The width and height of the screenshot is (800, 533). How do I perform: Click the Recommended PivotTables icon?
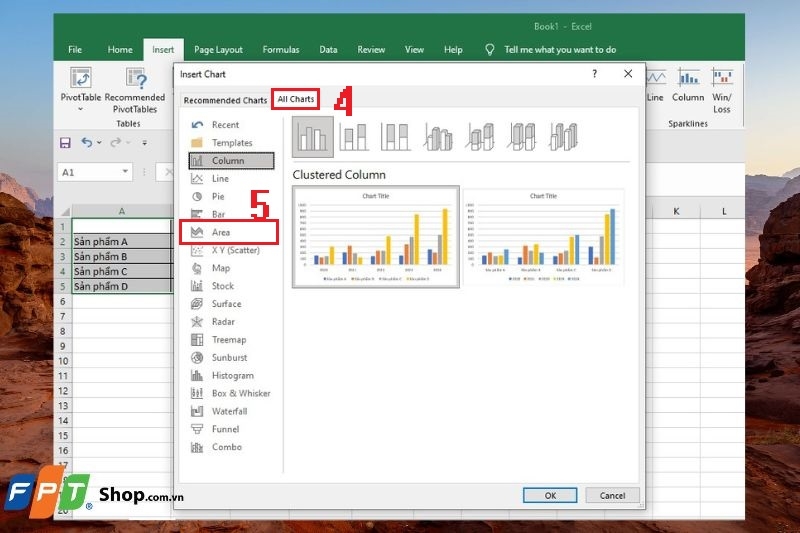136,78
